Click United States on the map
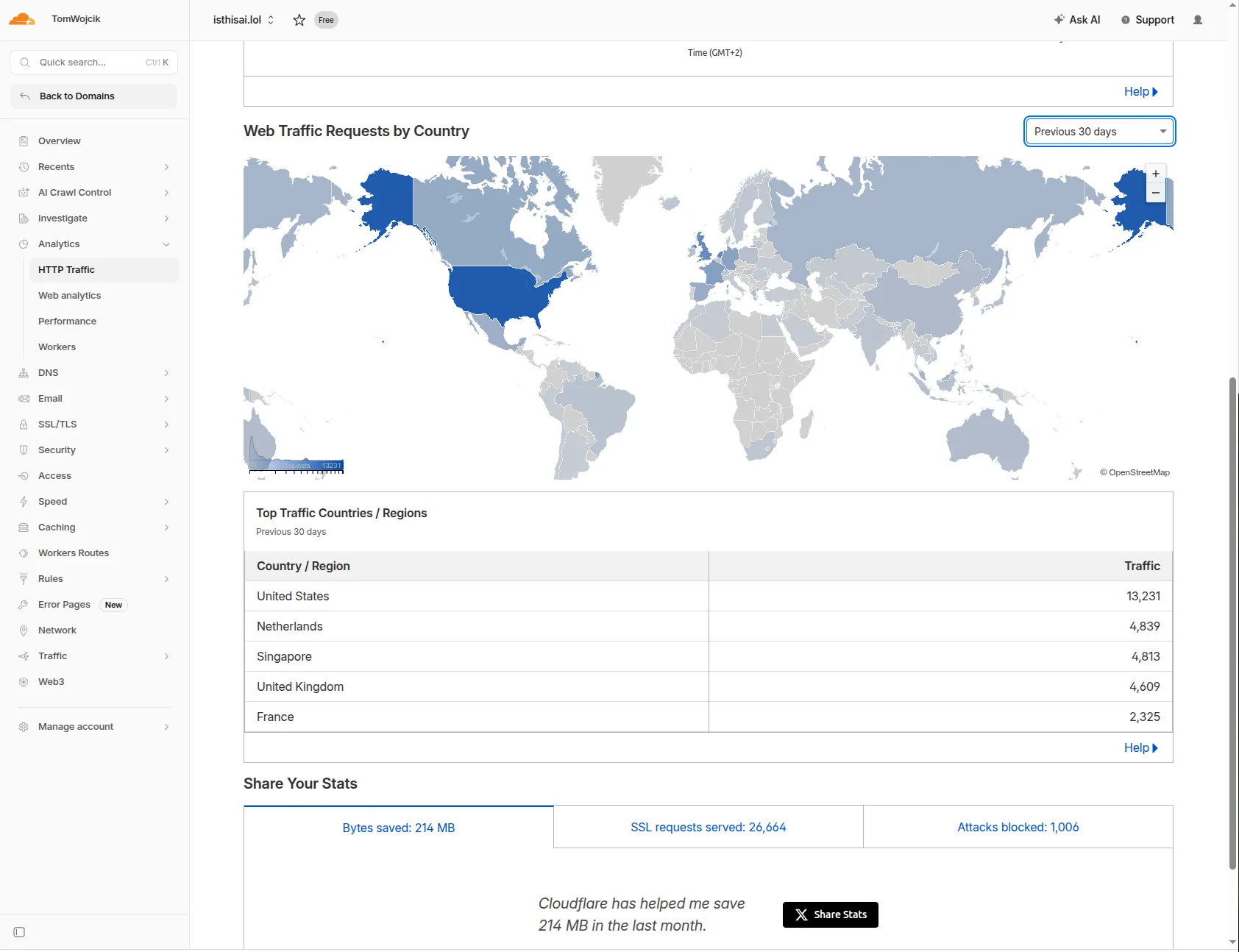This screenshot has width=1239, height=952. tap(500, 293)
